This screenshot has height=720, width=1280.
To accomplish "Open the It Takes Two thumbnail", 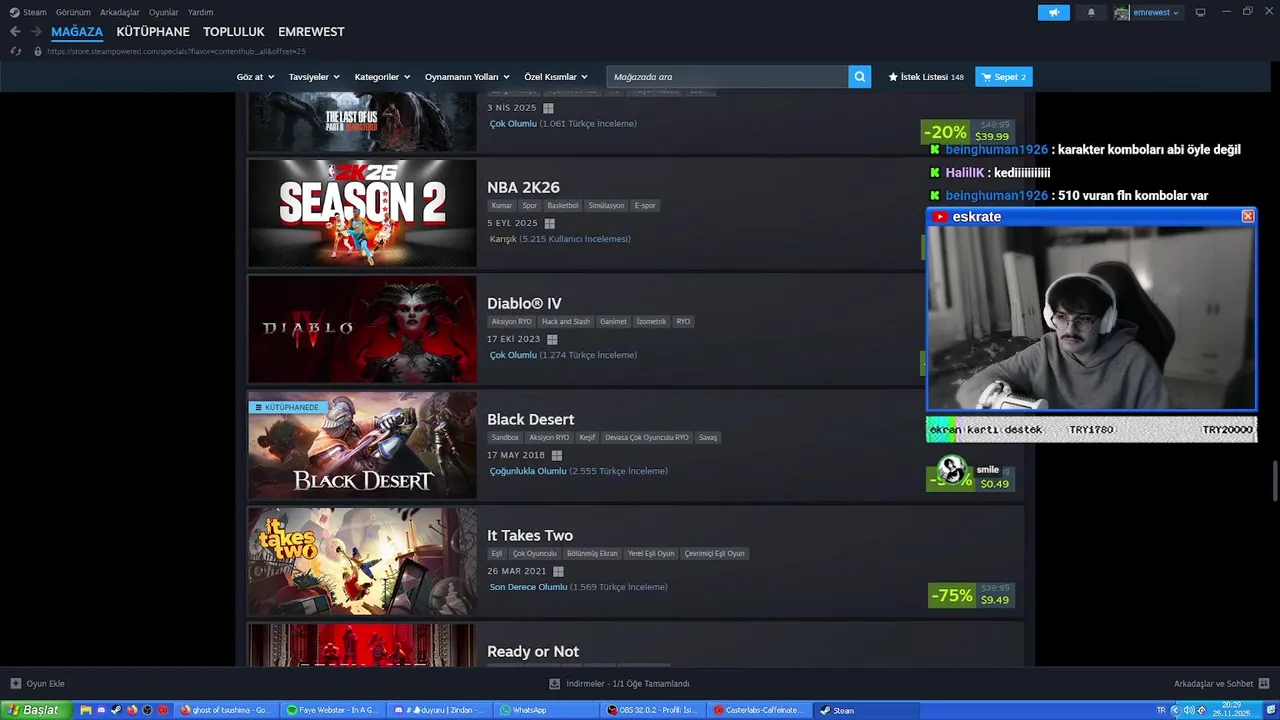I will point(362,561).
